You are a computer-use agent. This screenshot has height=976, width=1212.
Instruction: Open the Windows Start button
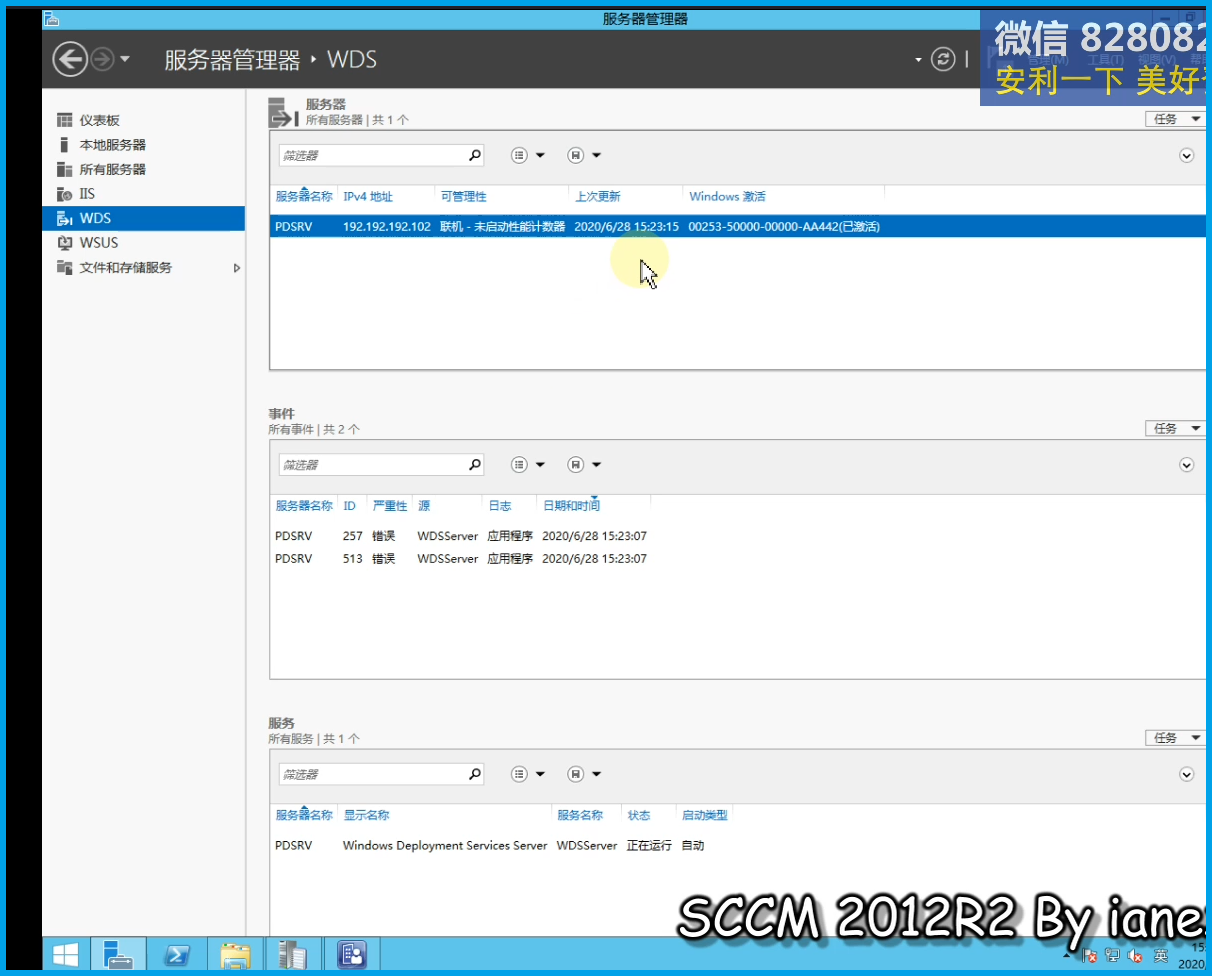pos(66,955)
